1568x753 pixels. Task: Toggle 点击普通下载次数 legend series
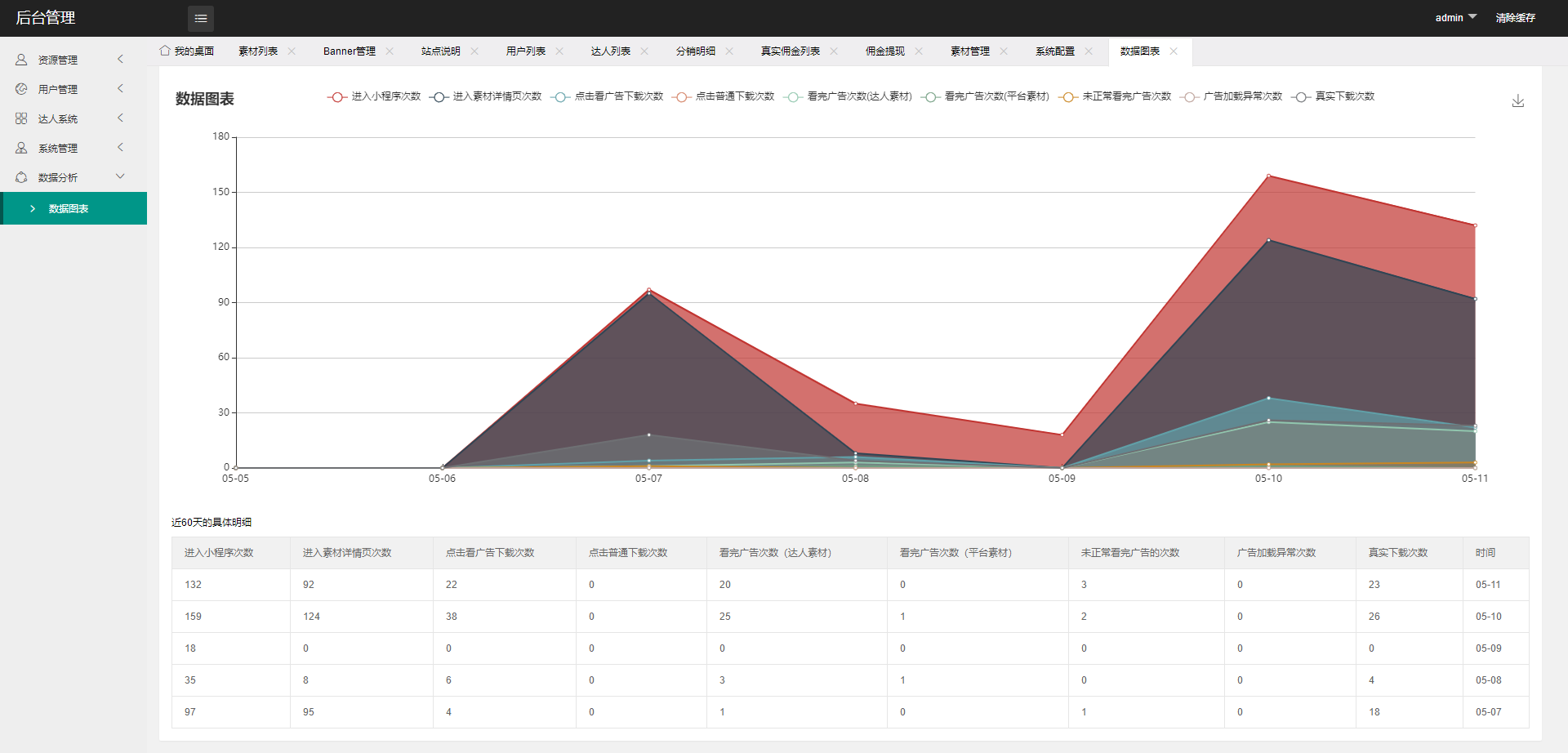point(723,96)
